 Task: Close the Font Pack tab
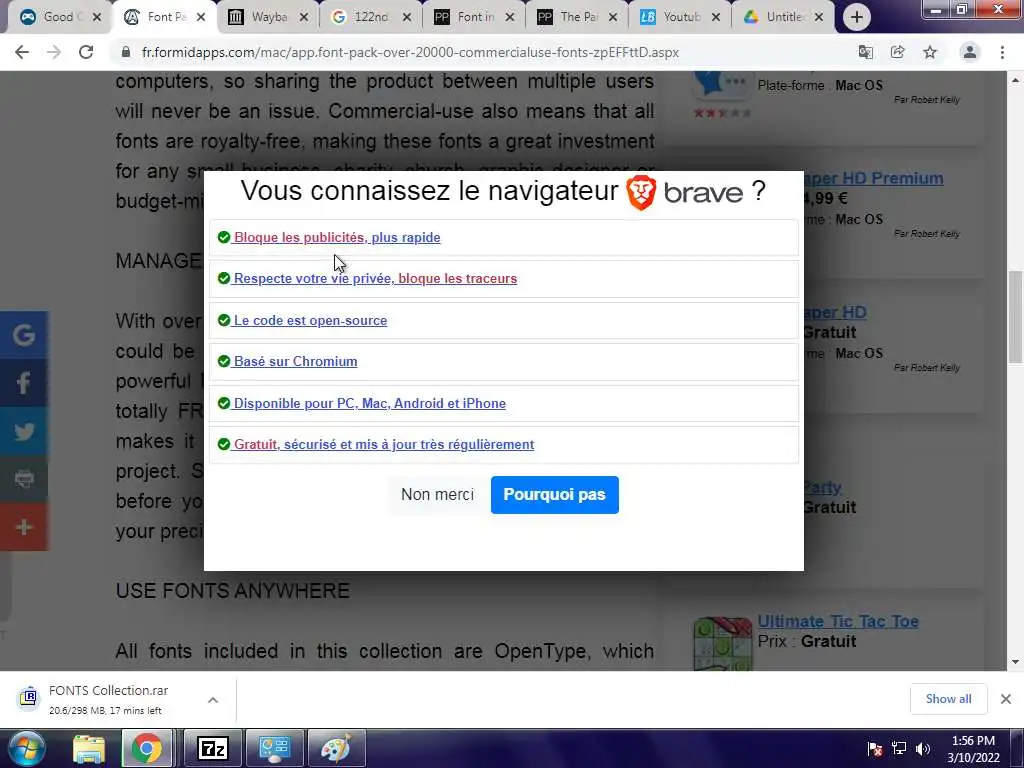[x=201, y=17]
